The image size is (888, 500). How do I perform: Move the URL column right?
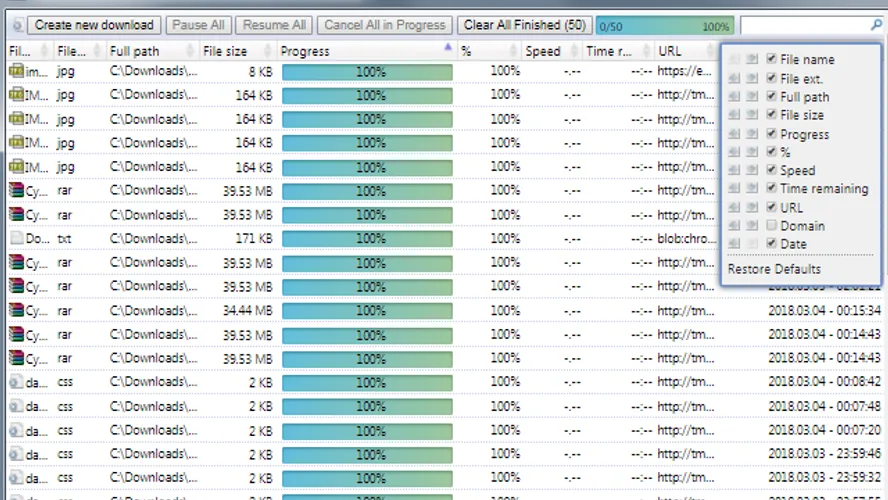coord(752,207)
